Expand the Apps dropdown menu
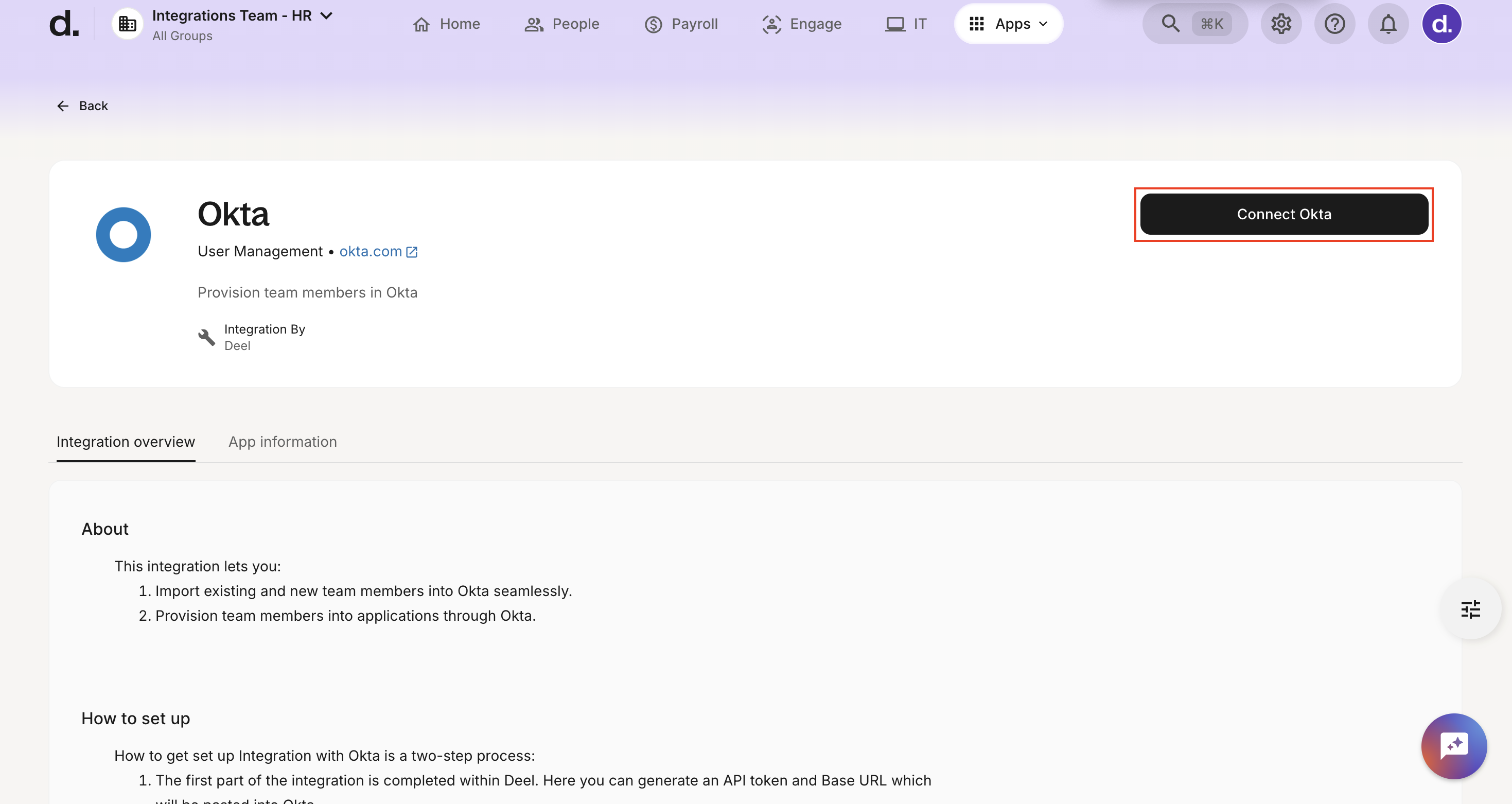This screenshot has height=804, width=1512. click(x=1008, y=24)
